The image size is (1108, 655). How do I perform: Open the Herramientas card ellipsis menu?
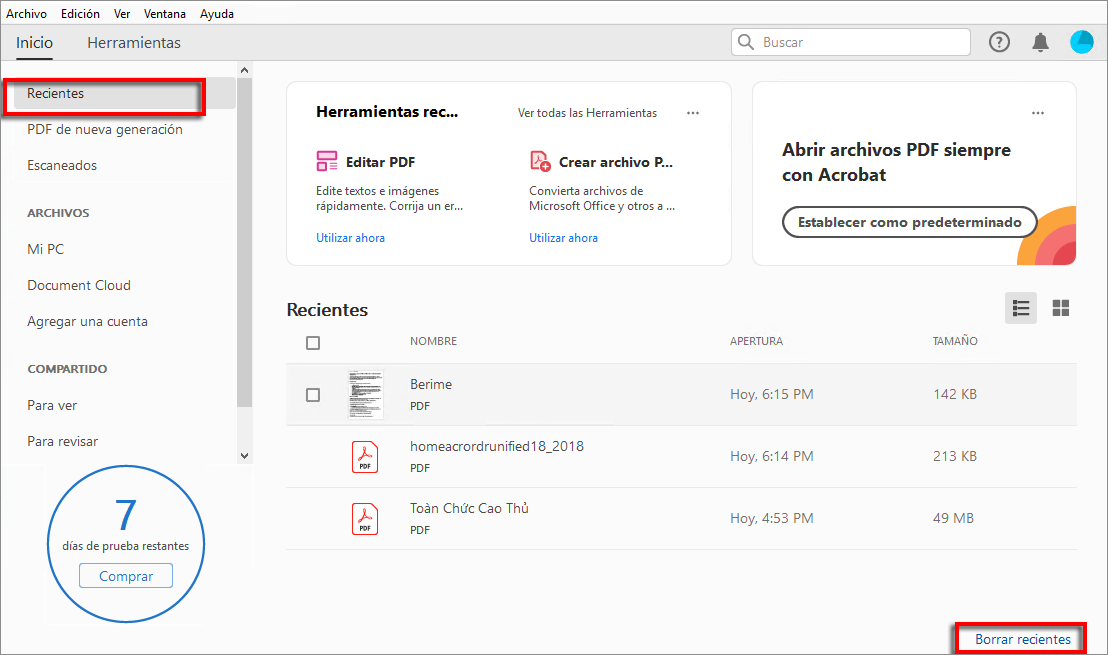[693, 113]
